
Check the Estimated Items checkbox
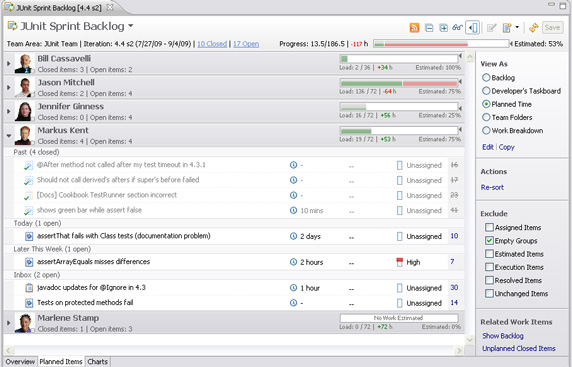pyautogui.click(x=489, y=254)
